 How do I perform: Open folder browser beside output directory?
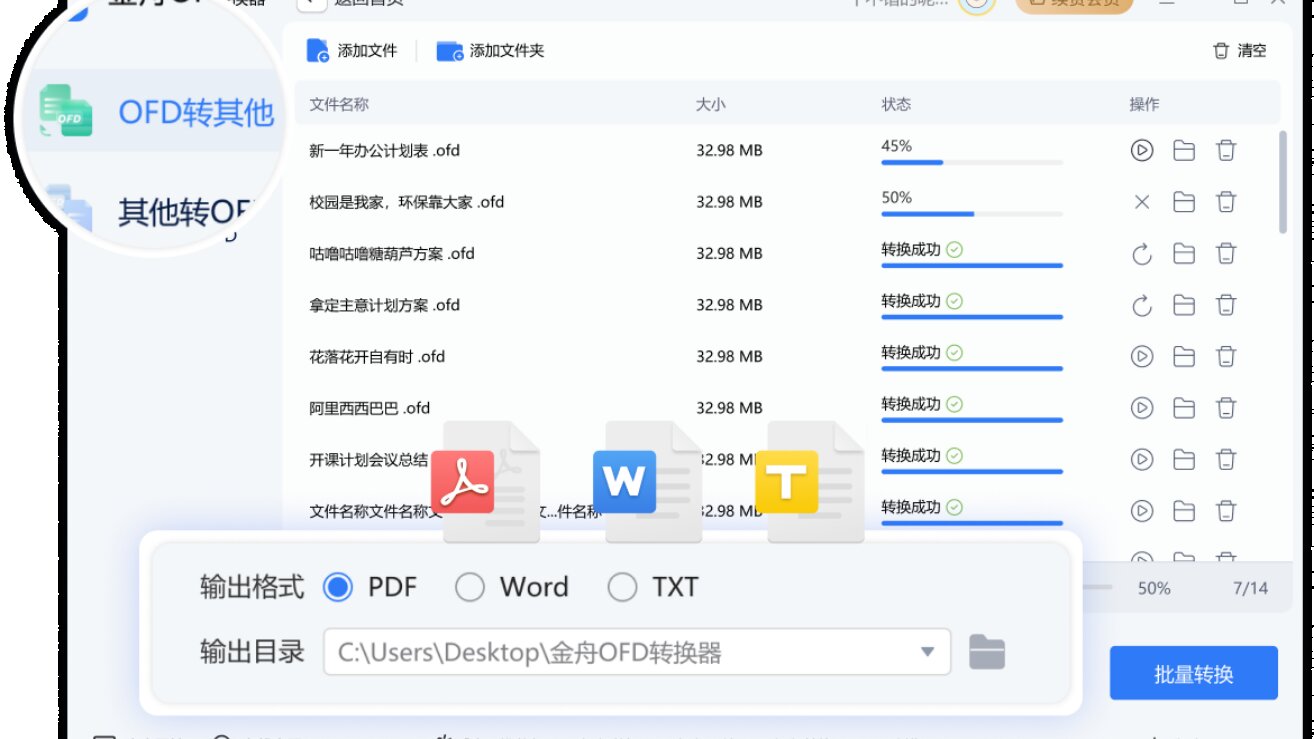click(986, 651)
